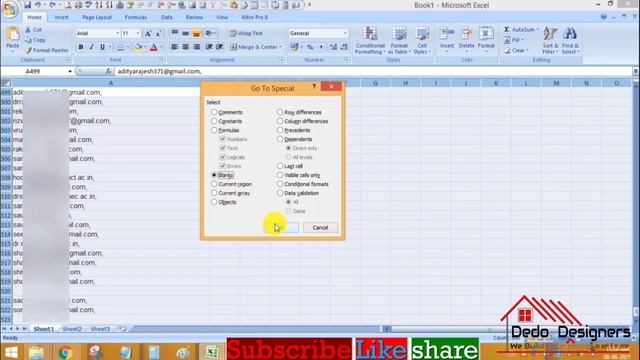Click the column A header
Image resolution: width=640 pixels, height=360 pixels.
point(111,83)
